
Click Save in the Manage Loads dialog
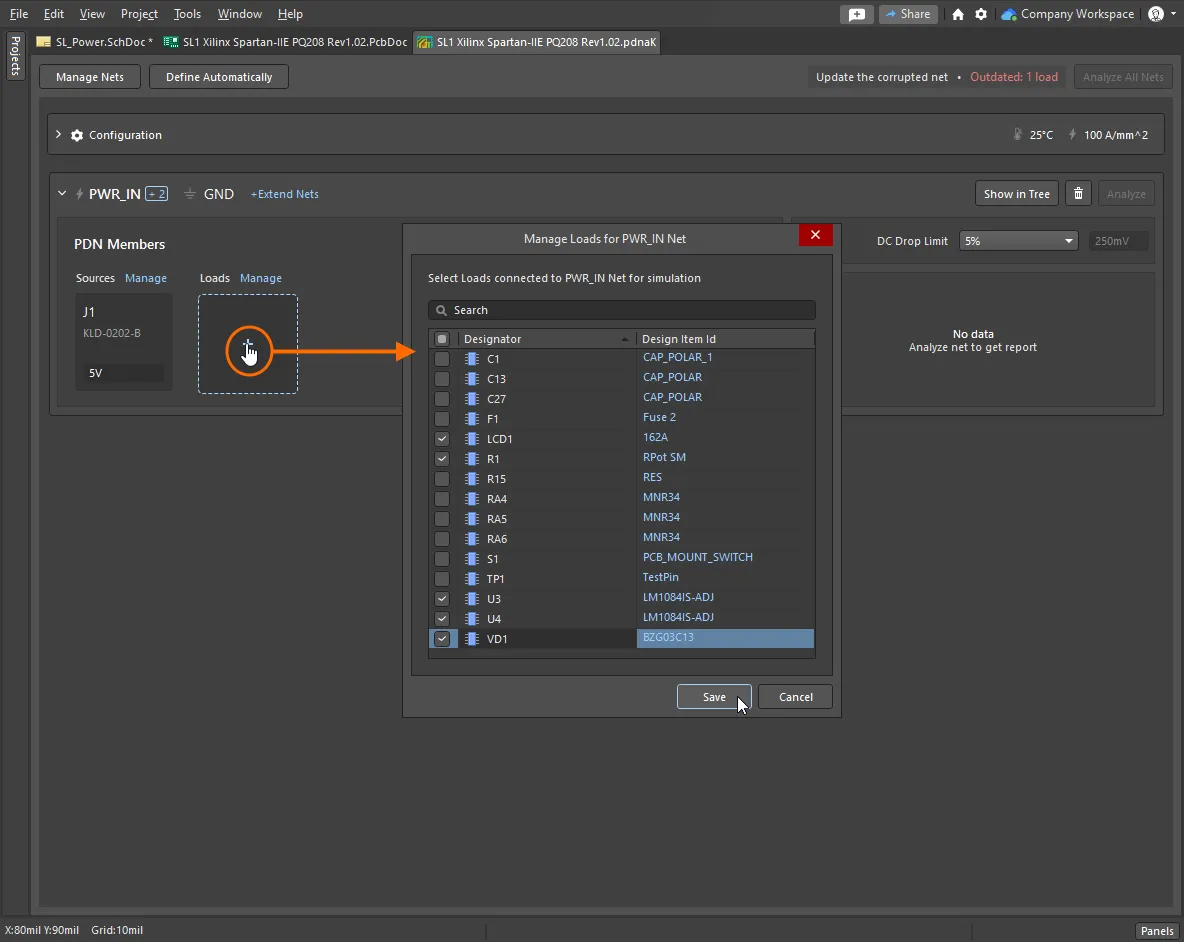click(x=713, y=697)
